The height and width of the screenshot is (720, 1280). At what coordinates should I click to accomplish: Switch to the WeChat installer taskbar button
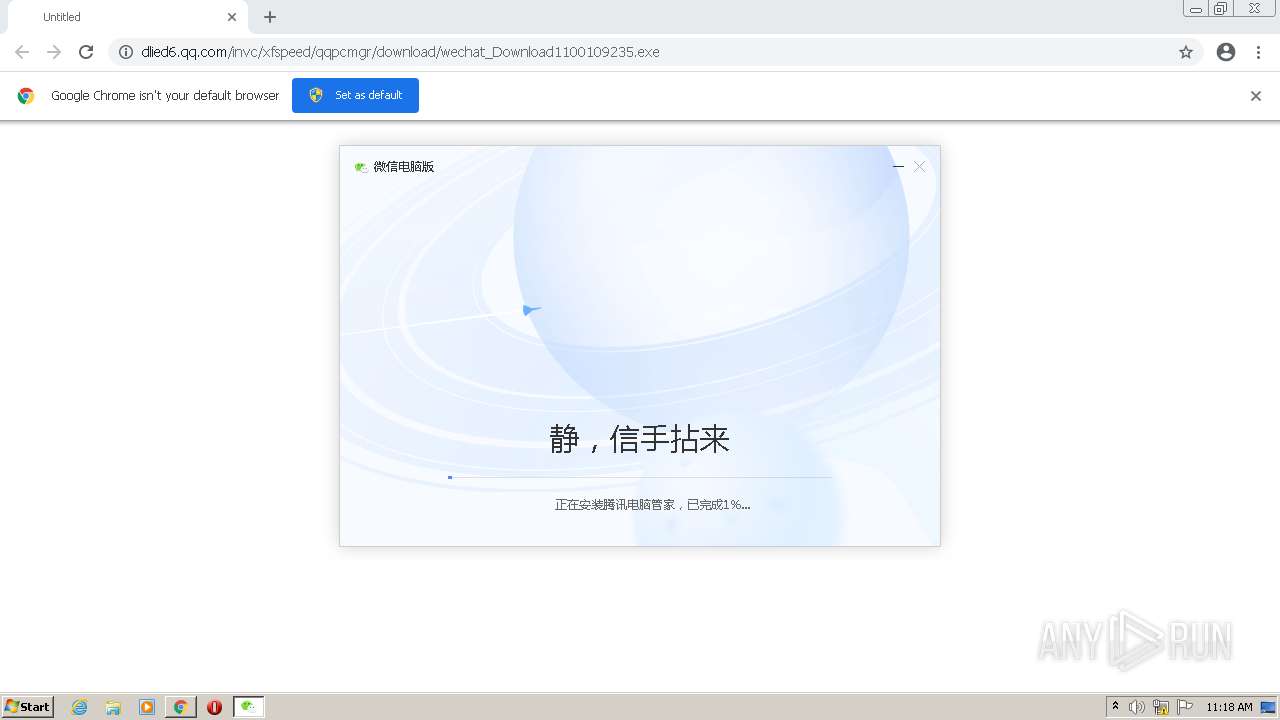[x=249, y=707]
